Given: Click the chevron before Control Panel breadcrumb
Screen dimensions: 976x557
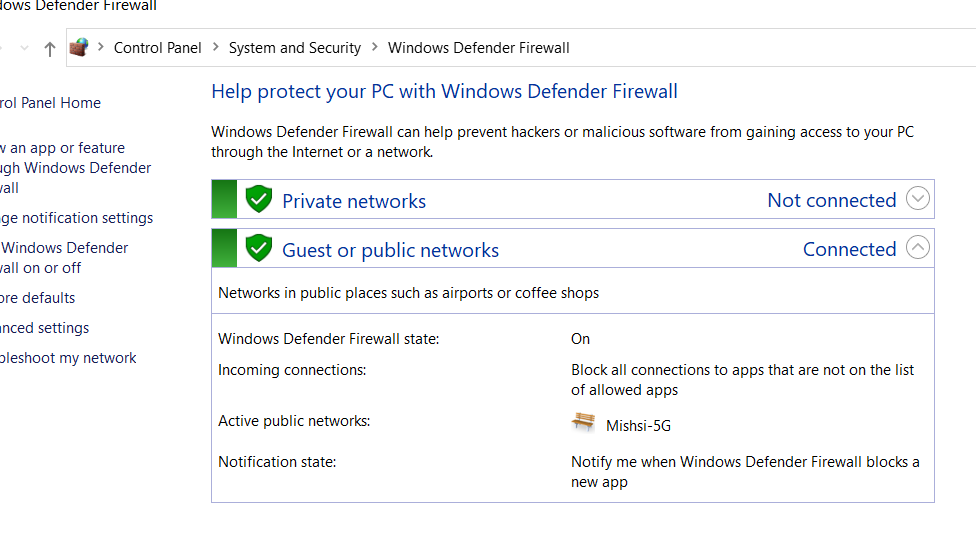Looking at the screenshot, I should [x=100, y=47].
